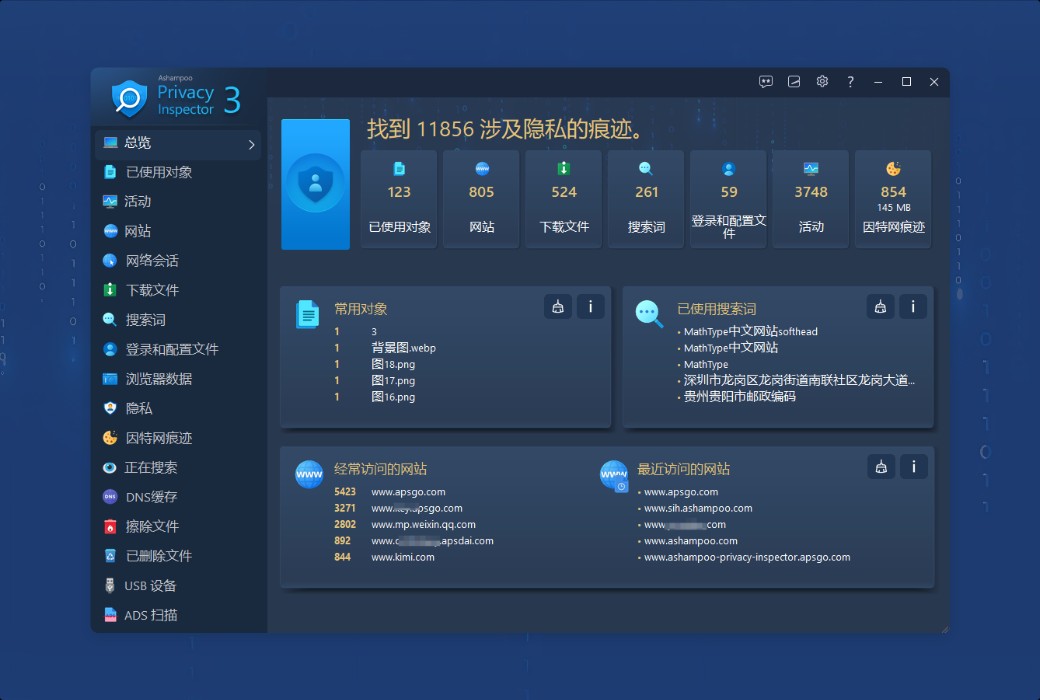Show info for the 常用对象 panel
Viewport: 1040px width, 700px height.
click(590, 307)
